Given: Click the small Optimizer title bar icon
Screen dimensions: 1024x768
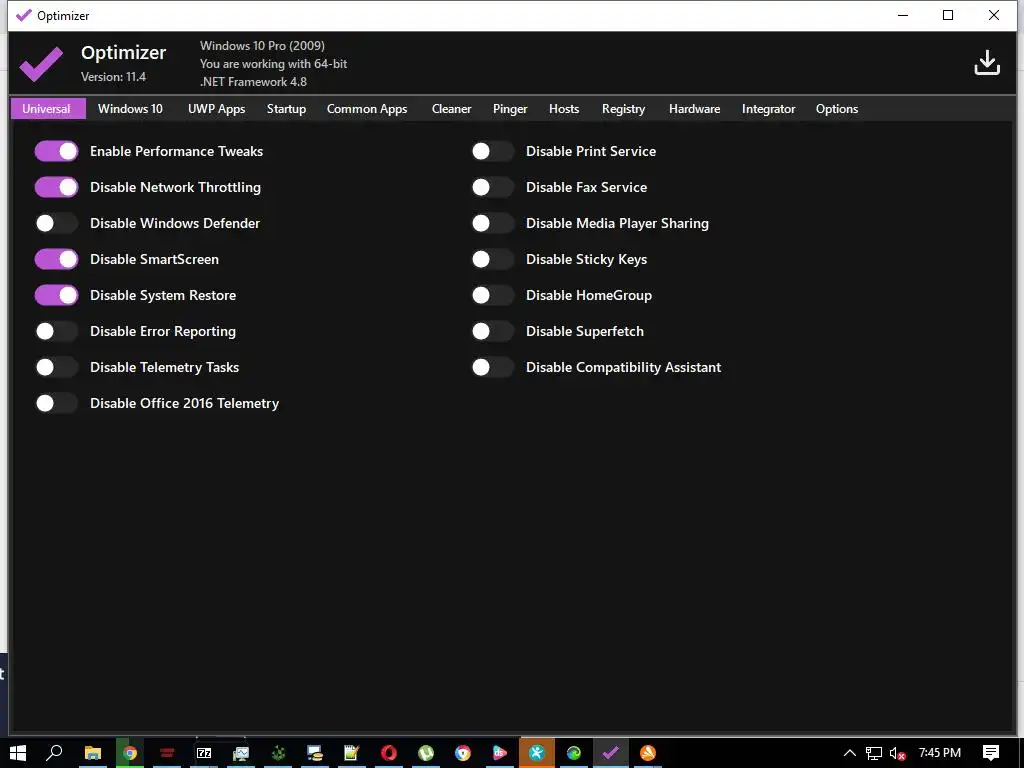Looking at the screenshot, I should 24,15.
